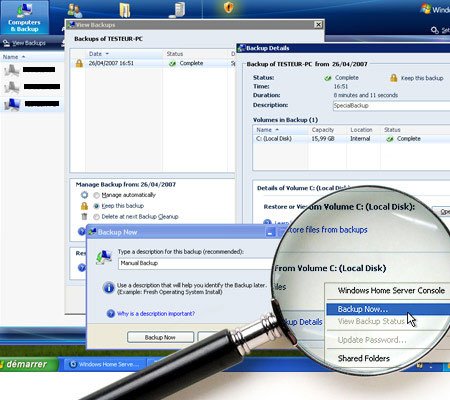450x400 pixels.
Task: Click green check Status icon in Backup Details
Action: [328, 78]
